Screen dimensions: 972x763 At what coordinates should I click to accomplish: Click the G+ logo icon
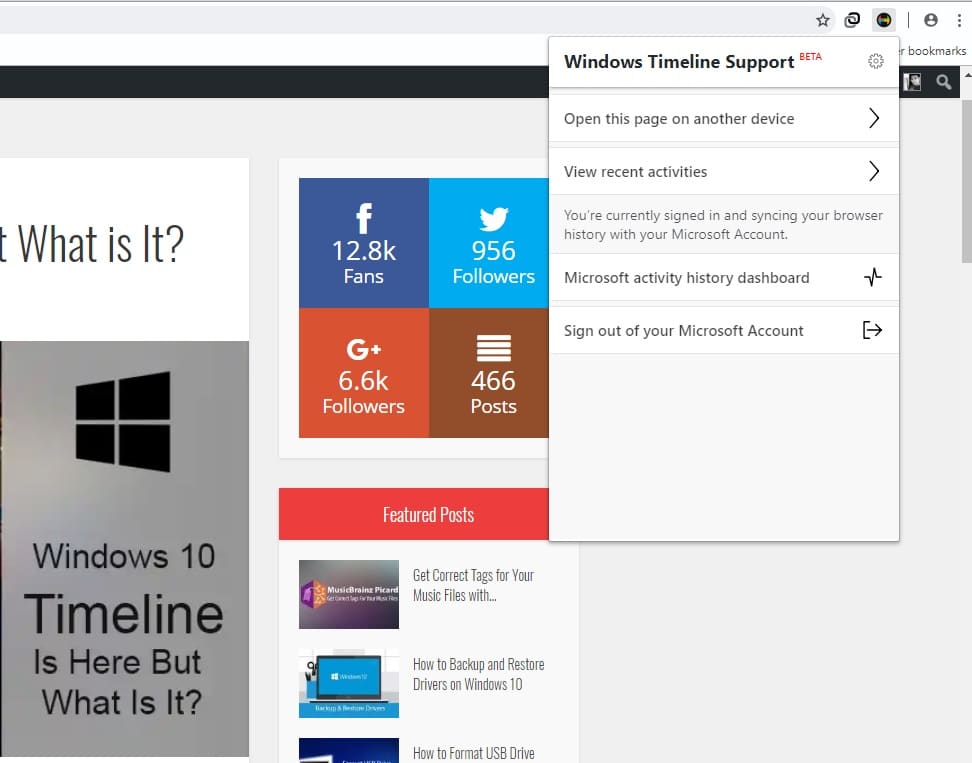click(x=364, y=350)
